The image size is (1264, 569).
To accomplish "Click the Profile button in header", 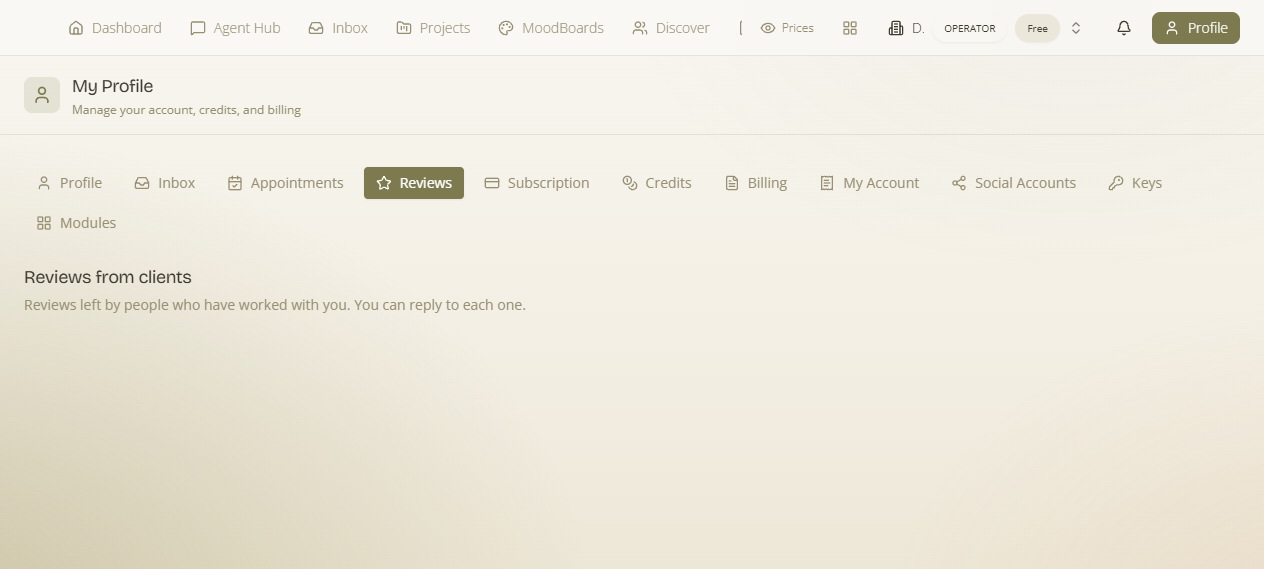I will tap(1196, 28).
